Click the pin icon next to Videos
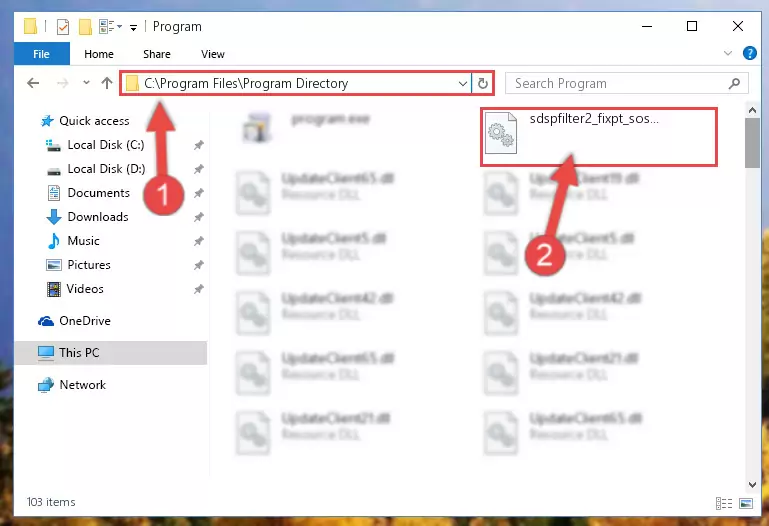The width and height of the screenshot is (769, 526). 199,289
